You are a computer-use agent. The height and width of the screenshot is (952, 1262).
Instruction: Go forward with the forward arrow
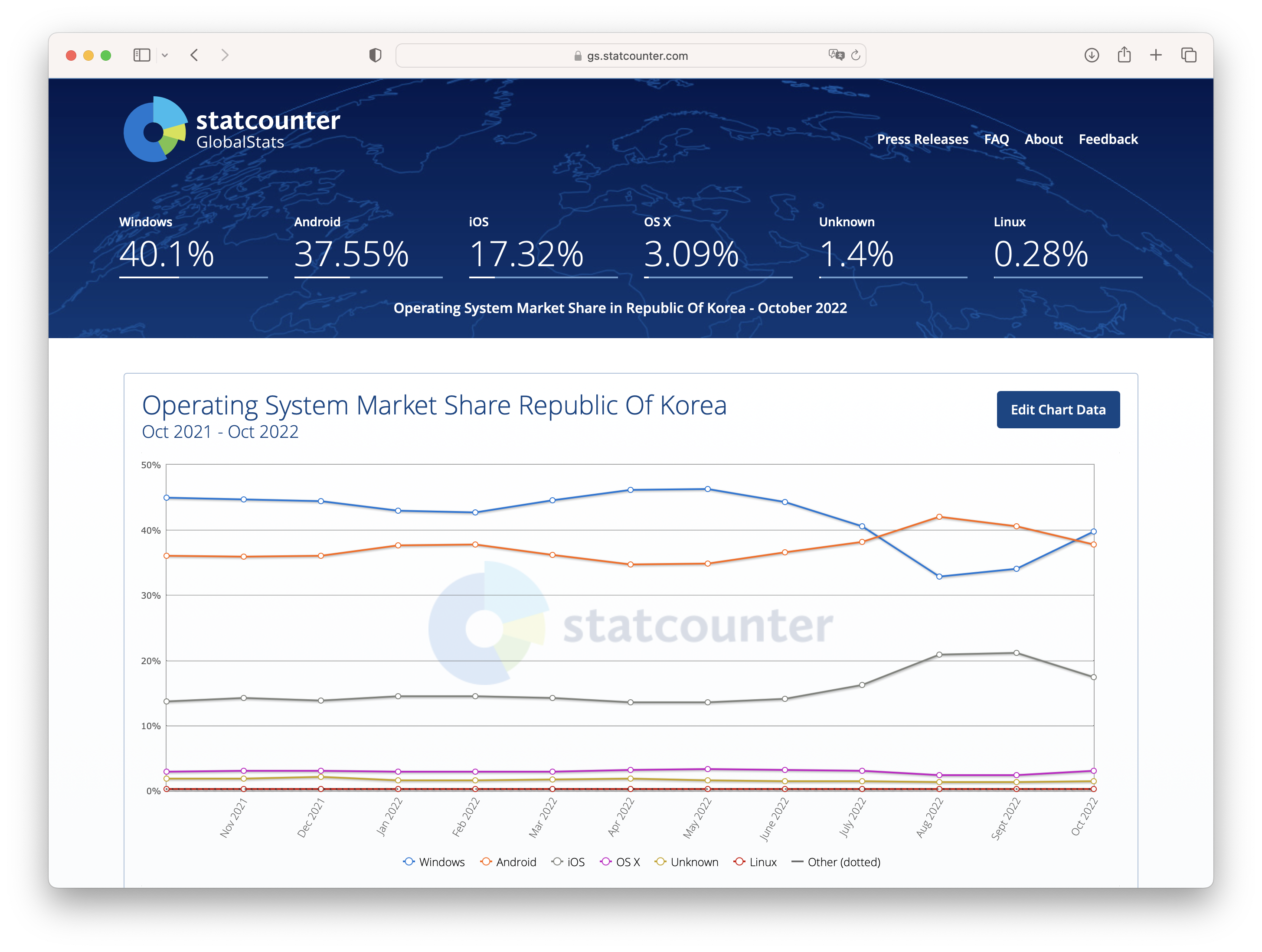[225, 55]
